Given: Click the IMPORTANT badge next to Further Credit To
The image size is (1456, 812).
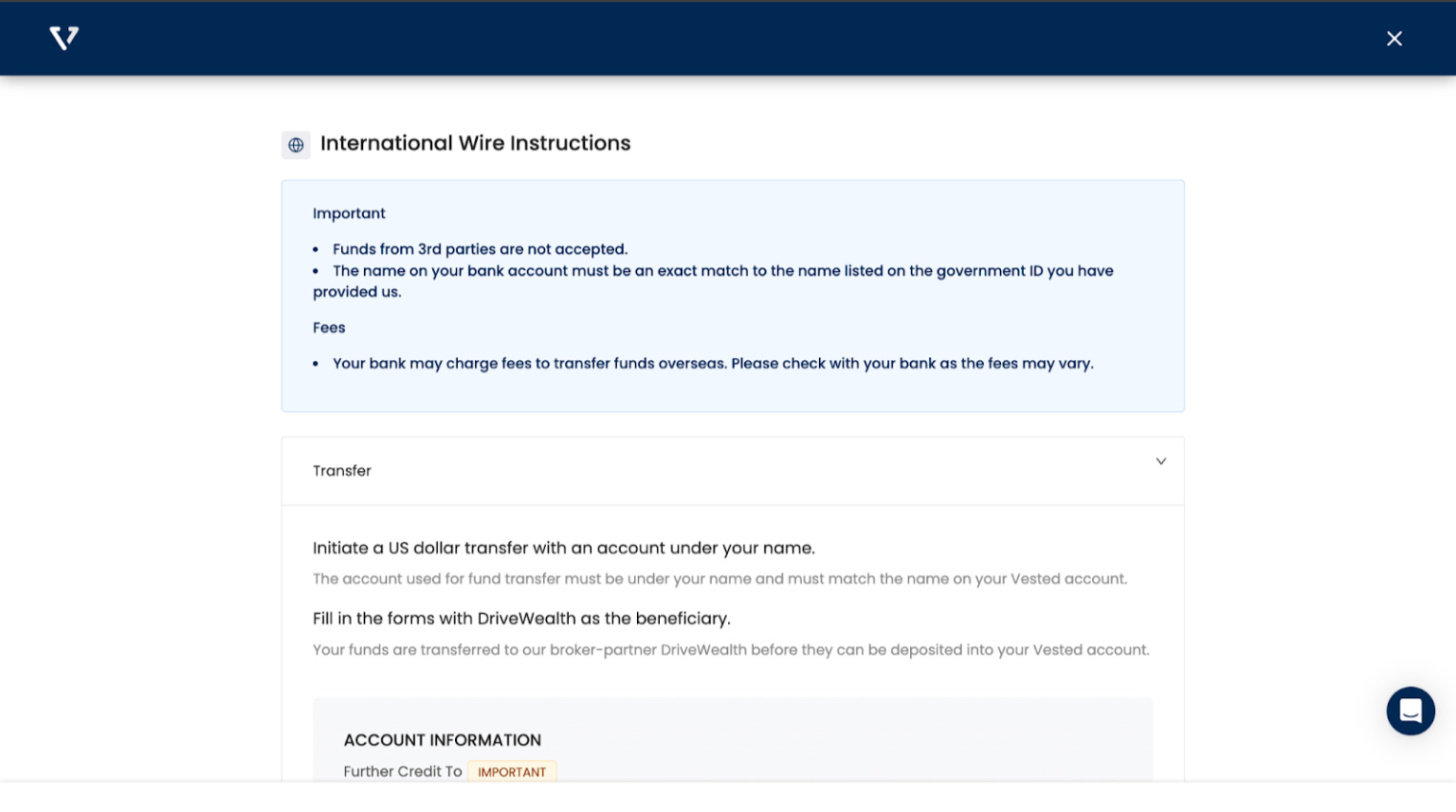Looking at the screenshot, I should pyautogui.click(x=512, y=771).
